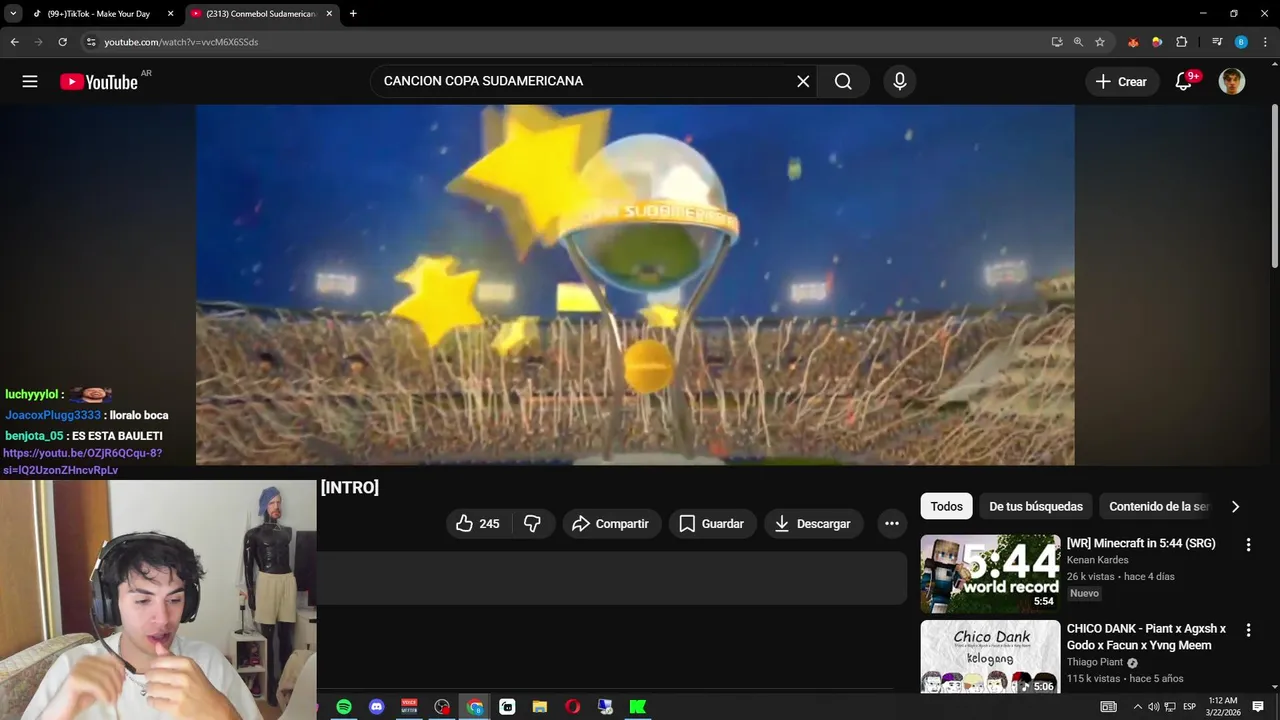
Task: Open the ESP language indicator
Action: [x=1189, y=707]
